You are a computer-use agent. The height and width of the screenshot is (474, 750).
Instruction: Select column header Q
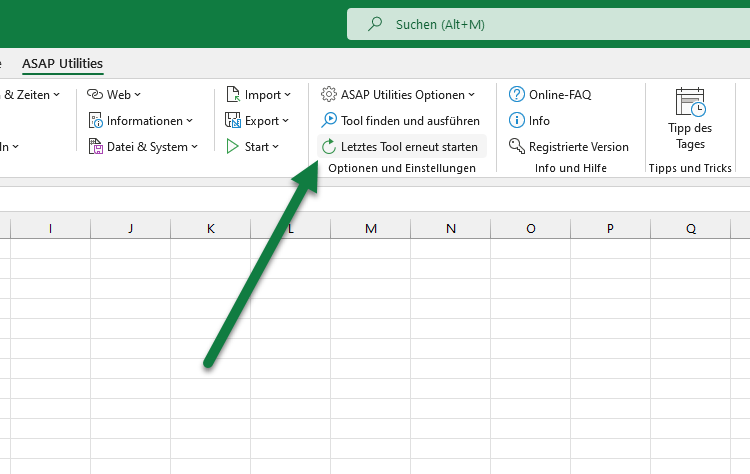(x=691, y=229)
